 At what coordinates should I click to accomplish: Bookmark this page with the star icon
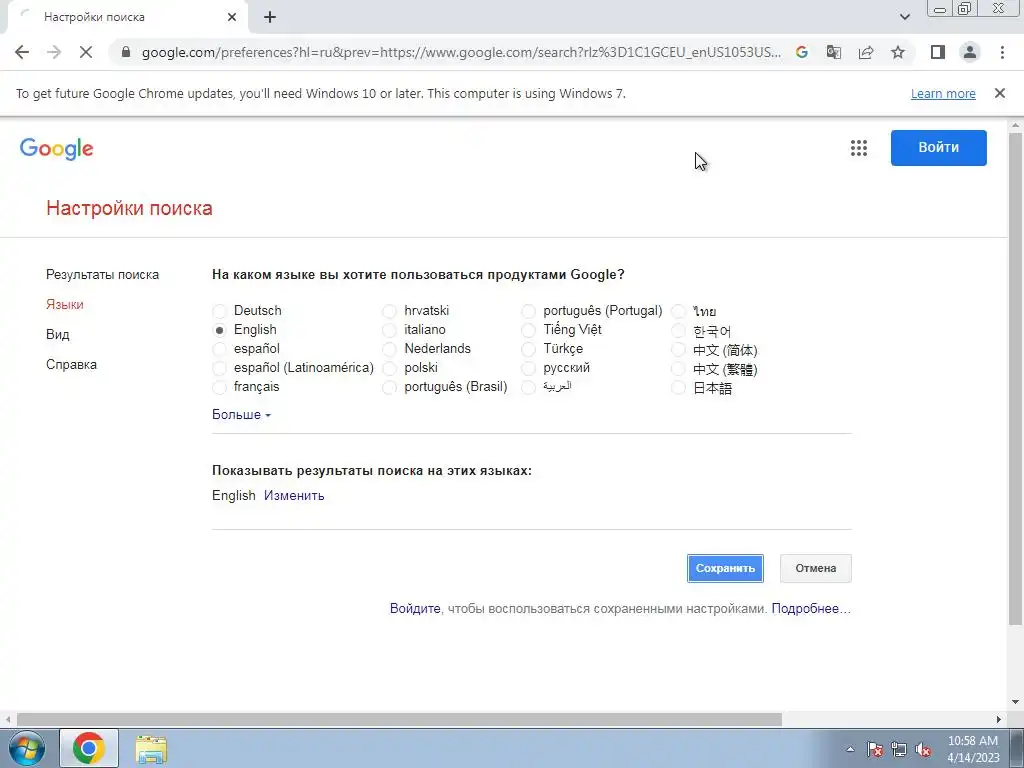tap(898, 52)
